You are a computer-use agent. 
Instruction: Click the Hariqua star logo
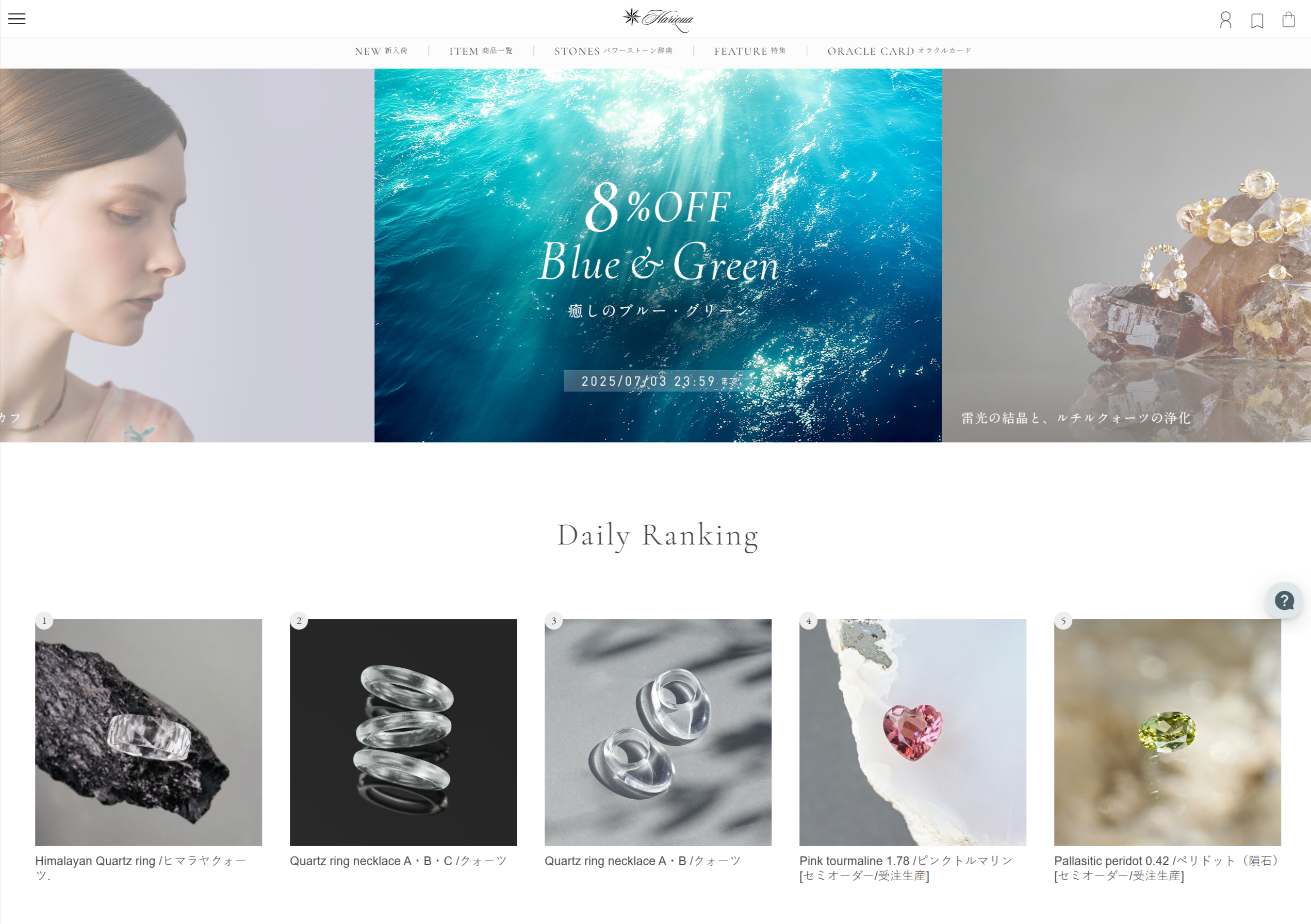658,20
